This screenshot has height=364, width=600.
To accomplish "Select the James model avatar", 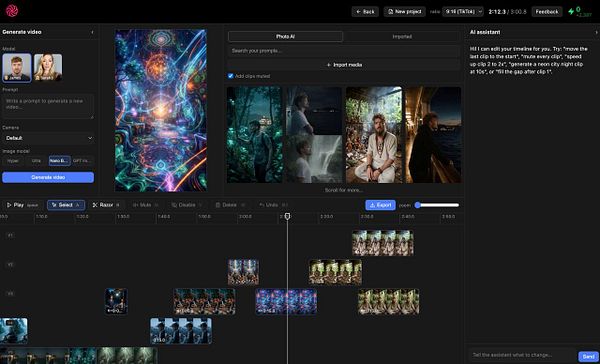I will 17,68.
